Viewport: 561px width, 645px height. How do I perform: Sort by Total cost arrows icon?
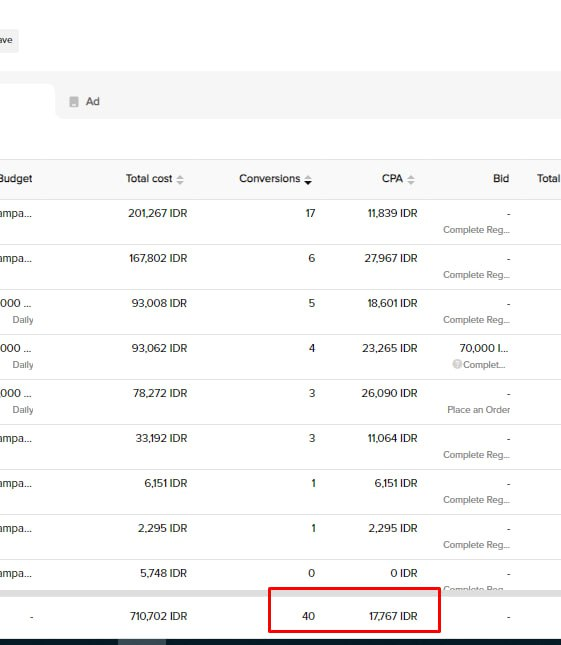click(x=180, y=179)
